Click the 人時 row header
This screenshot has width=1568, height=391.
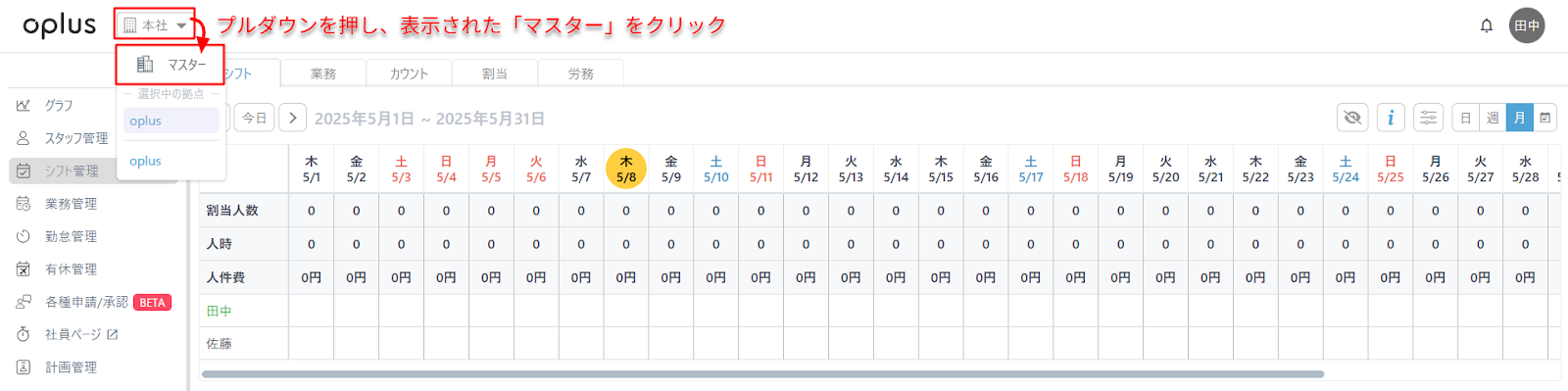coord(220,244)
